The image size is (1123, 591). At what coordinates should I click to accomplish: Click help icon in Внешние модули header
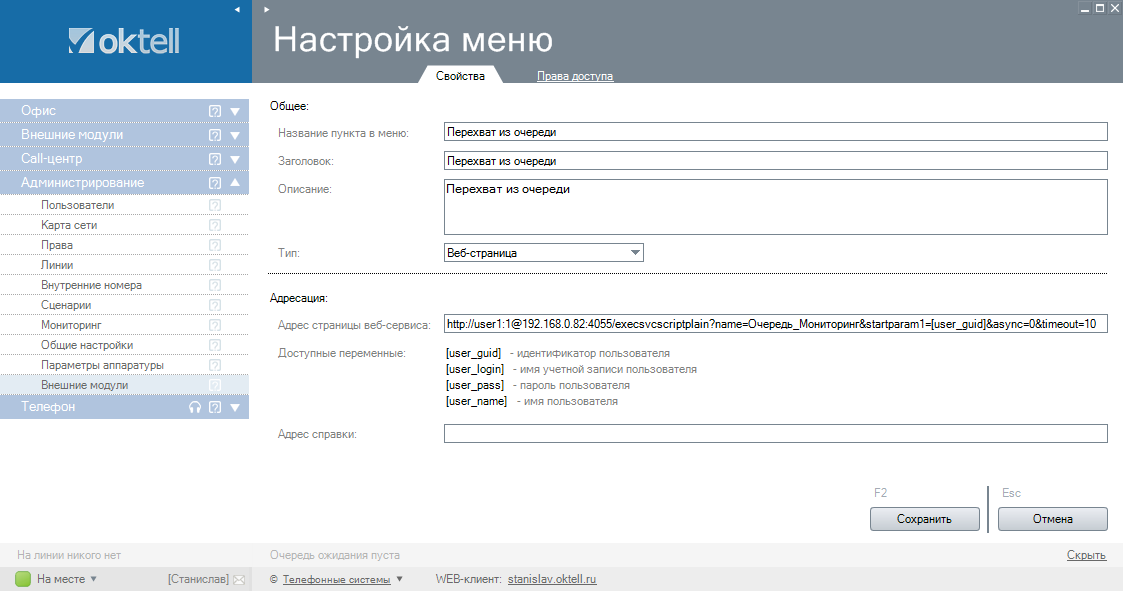click(214, 135)
